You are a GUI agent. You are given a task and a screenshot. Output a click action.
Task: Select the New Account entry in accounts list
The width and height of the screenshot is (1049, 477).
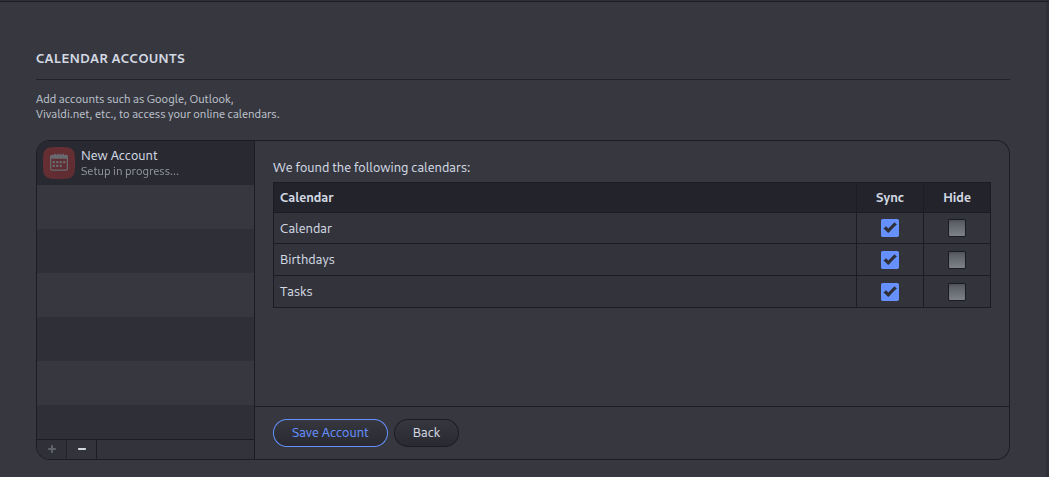[x=146, y=163]
